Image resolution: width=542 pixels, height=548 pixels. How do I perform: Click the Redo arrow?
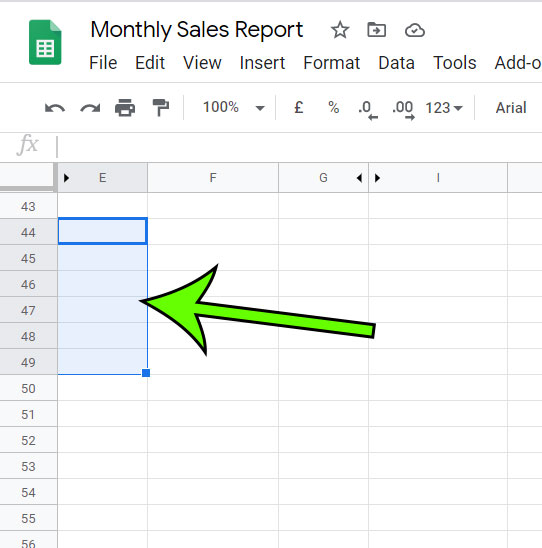click(x=90, y=108)
